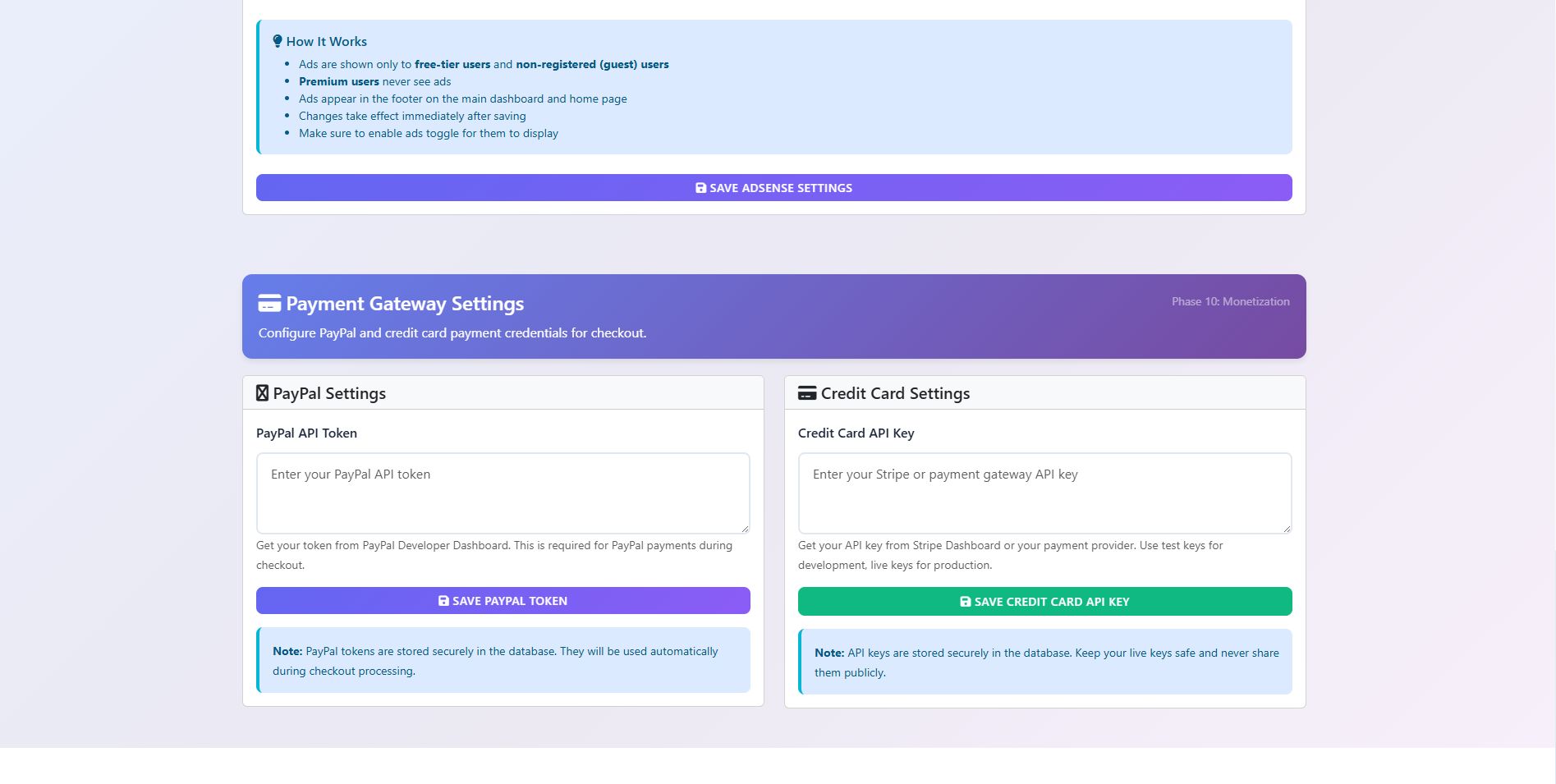
Task: Click the Credit Card API Key field label
Action: tap(856, 433)
